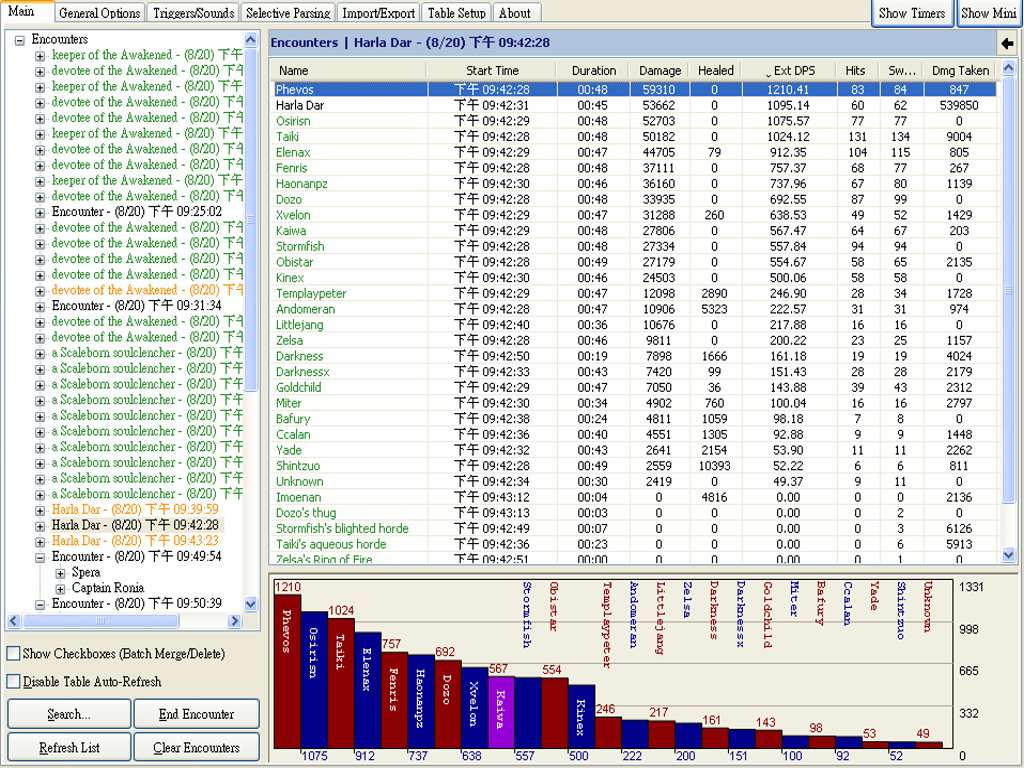Expand the Spera tree node
The image size is (1024, 768).
point(61,573)
